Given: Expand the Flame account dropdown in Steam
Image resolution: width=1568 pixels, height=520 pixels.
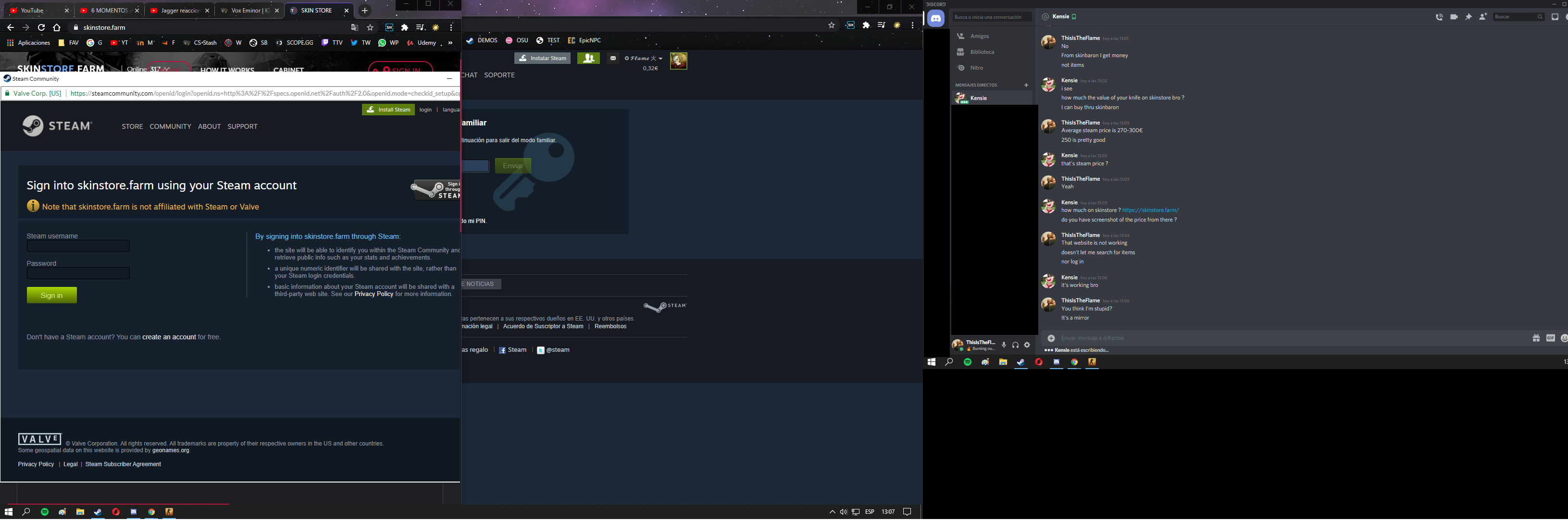Looking at the screenshot, I should (643, 59).
